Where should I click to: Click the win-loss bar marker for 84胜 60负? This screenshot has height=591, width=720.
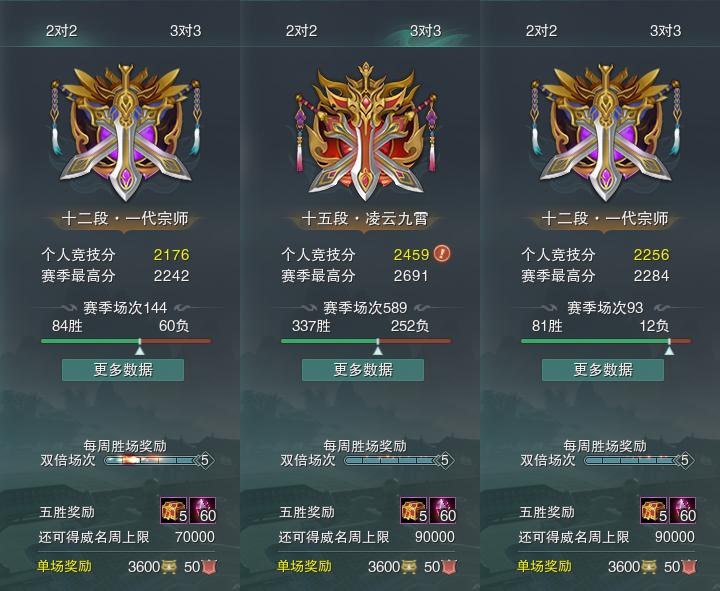[140, 347]
